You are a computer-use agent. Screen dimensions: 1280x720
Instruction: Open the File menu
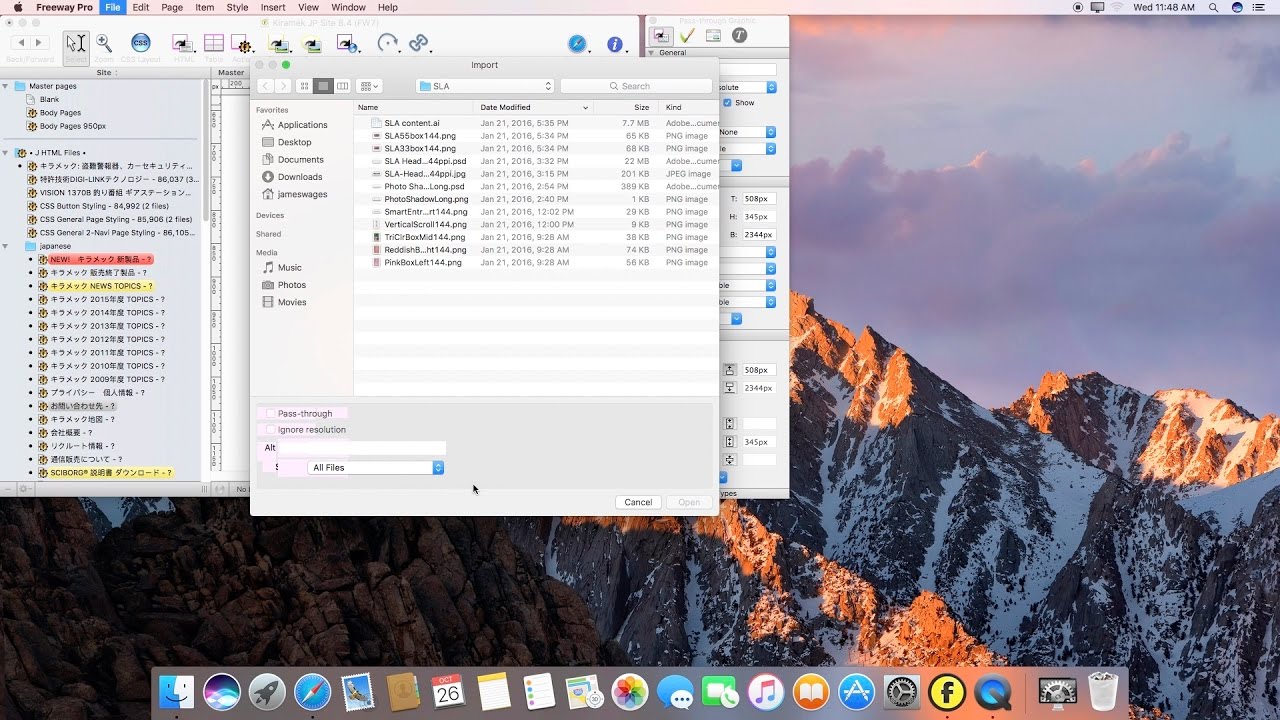[112, 7]
